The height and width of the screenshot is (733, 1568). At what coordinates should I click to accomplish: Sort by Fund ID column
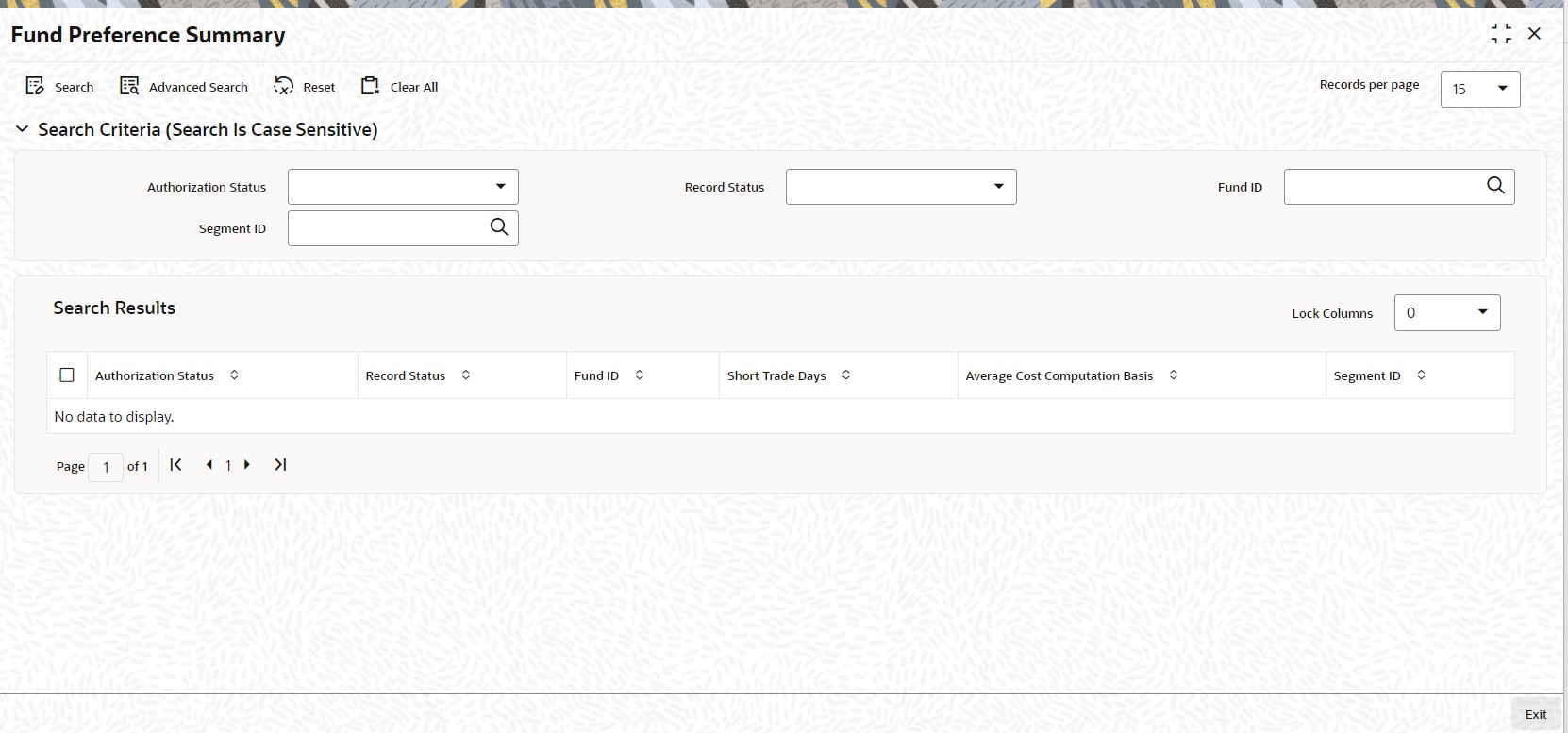pos(639,375)
